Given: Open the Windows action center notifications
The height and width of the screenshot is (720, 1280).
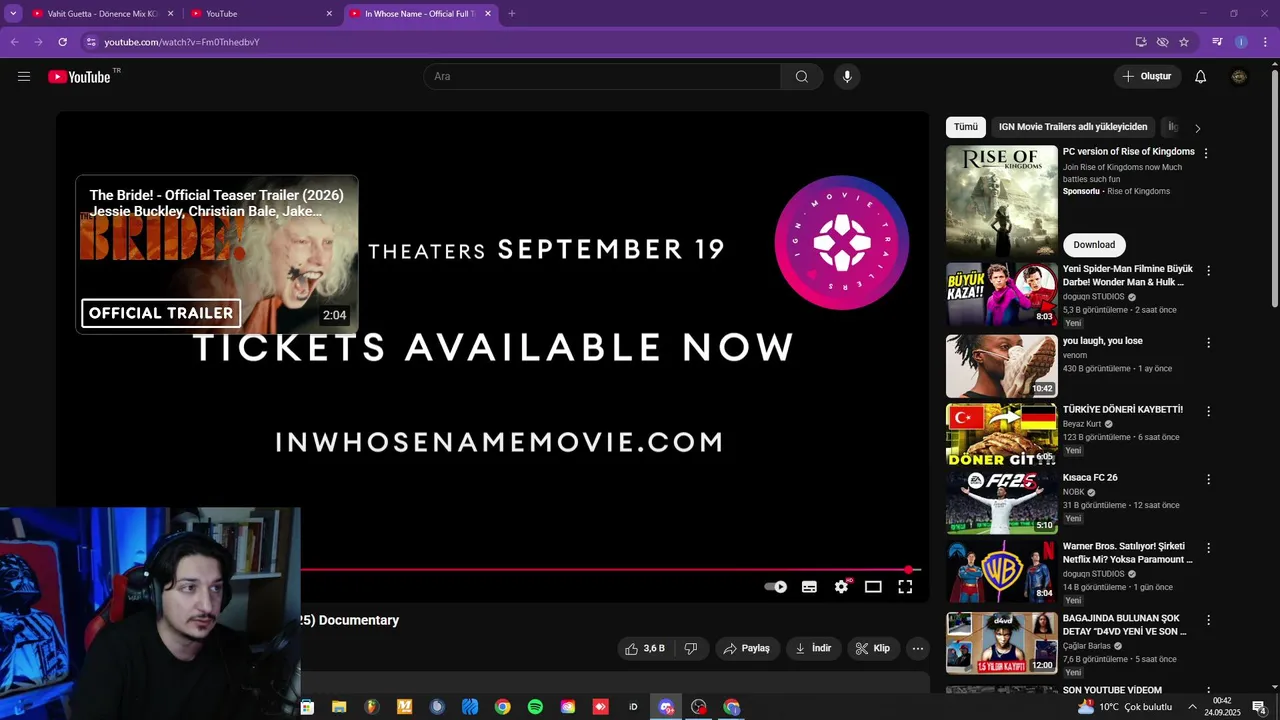Looking at the screenshot, I should (x=1260, y=707).
